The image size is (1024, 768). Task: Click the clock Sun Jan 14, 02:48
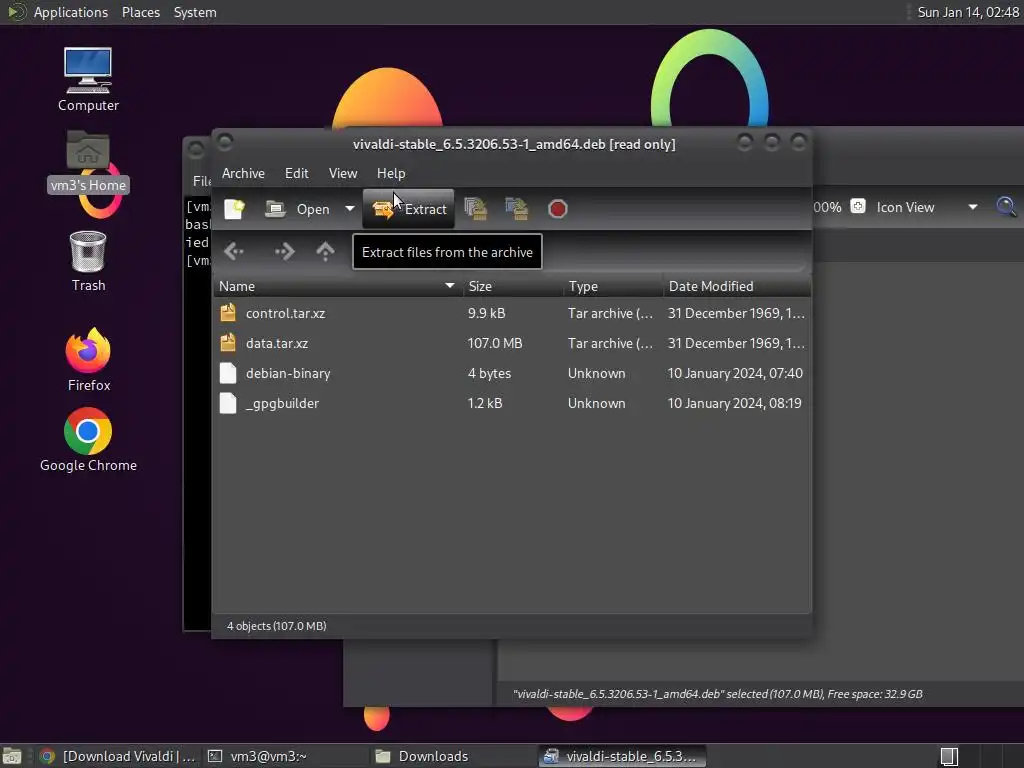(x=968, y=12)
